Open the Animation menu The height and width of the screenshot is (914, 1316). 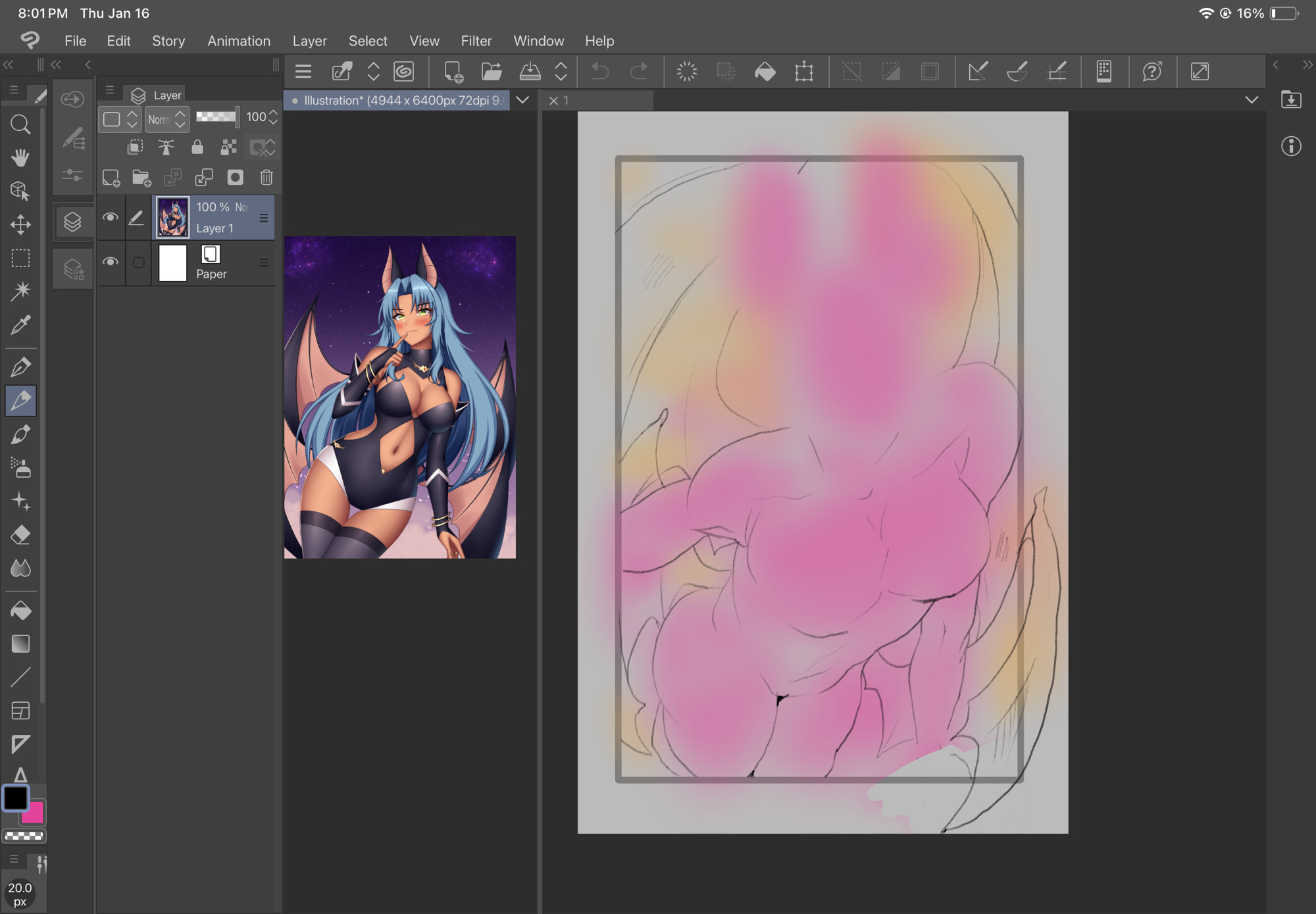click(x=239, y=41)
